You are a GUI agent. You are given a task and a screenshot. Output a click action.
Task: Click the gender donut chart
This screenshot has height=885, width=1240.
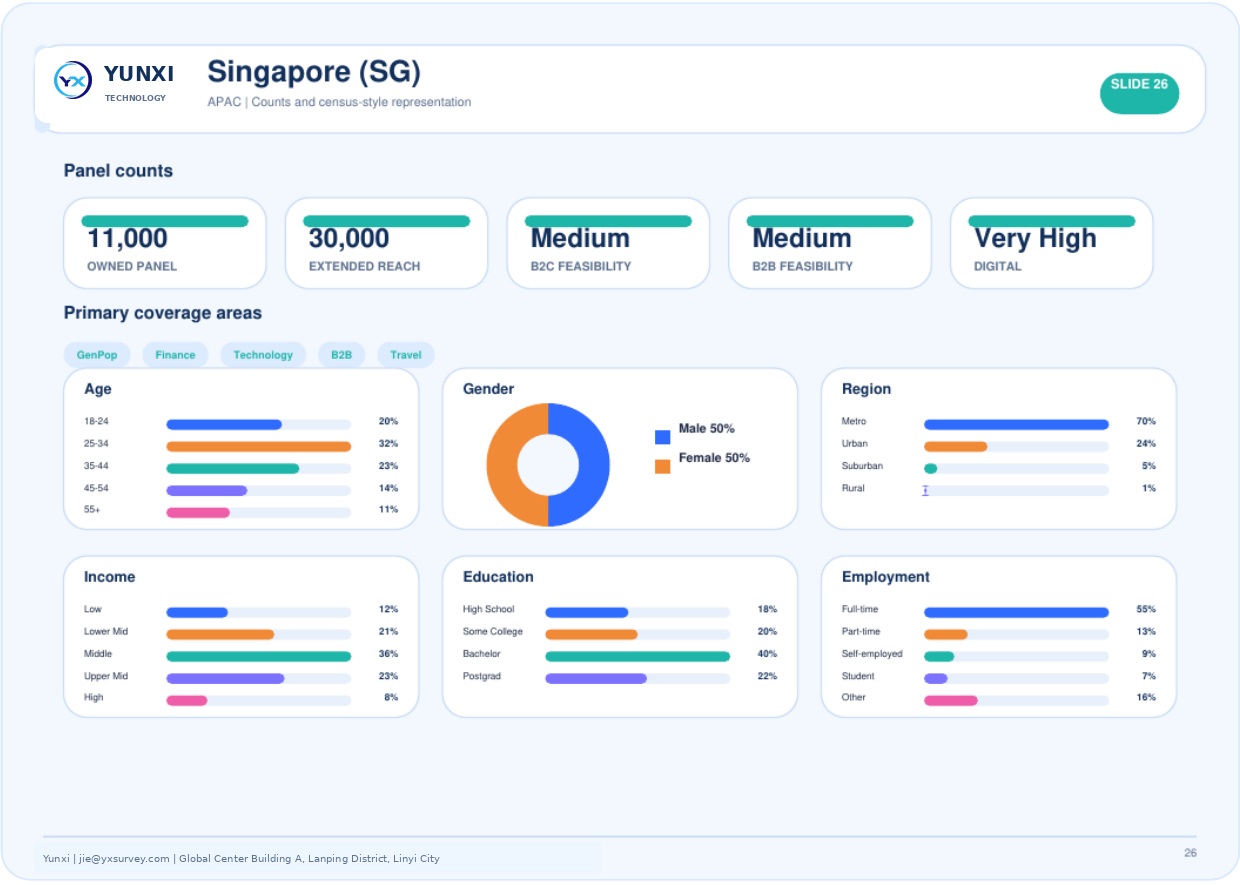tap(548, 465)
